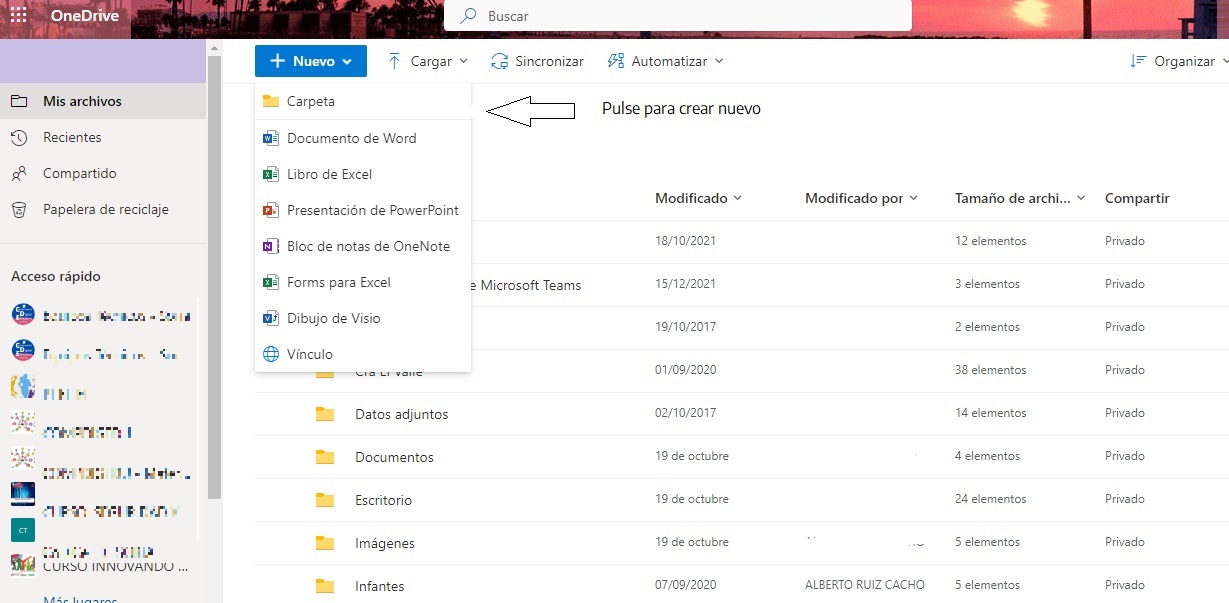Click ALBERTO RUIZ CACHO in the Infantes row
This screenshot has height=603, width=1229.
coord(865,585)
